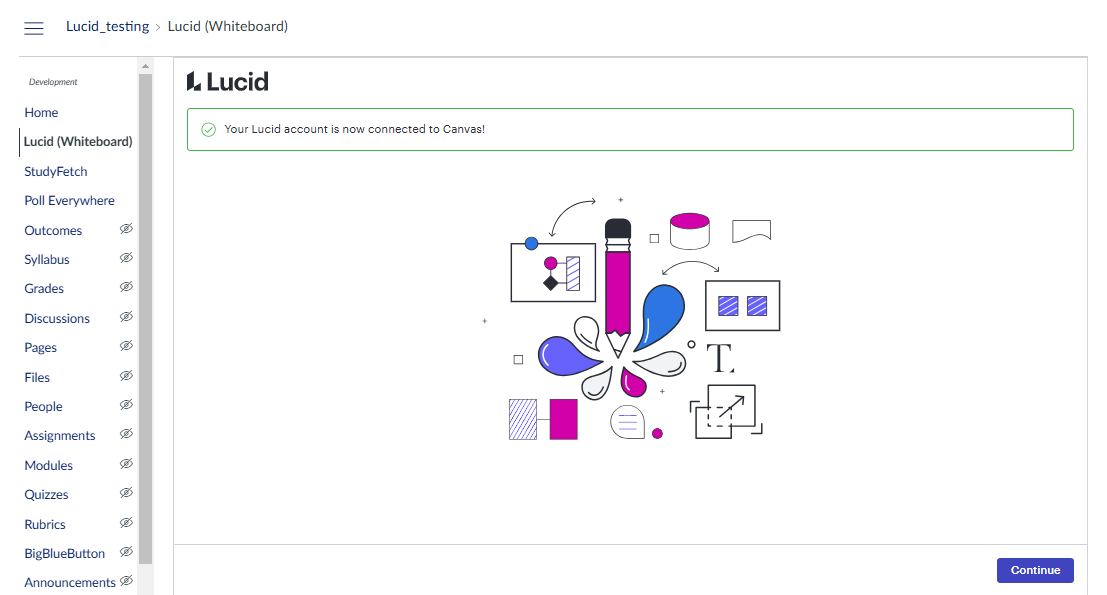Click the hidden eye icon beside BigBlueButton

[x=126, y=552]
